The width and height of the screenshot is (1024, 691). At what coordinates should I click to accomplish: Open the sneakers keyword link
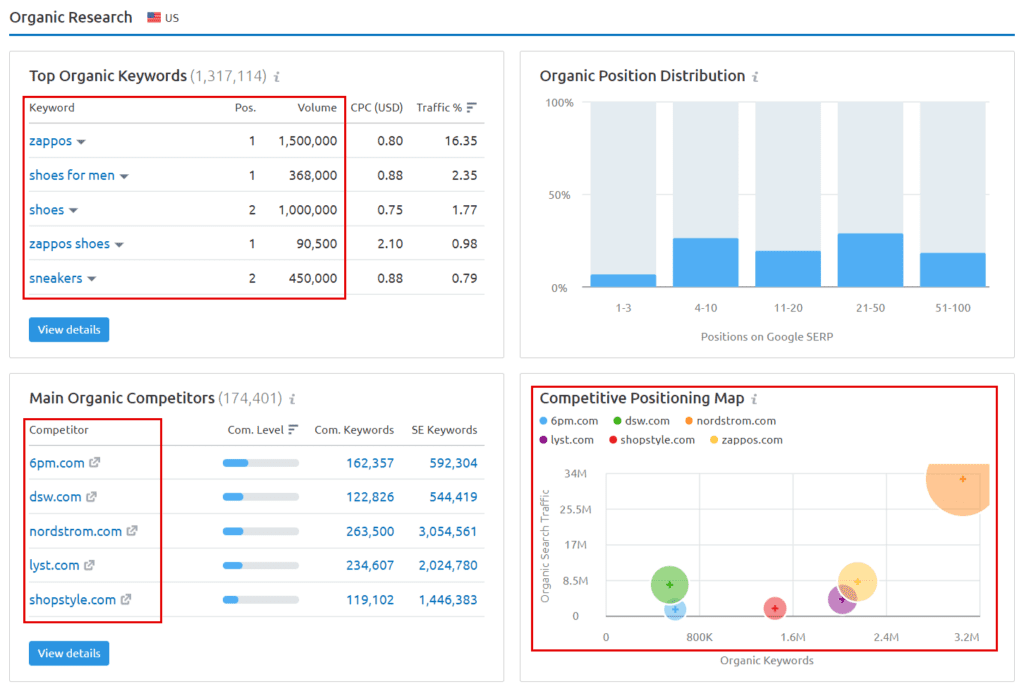(56, 278)
